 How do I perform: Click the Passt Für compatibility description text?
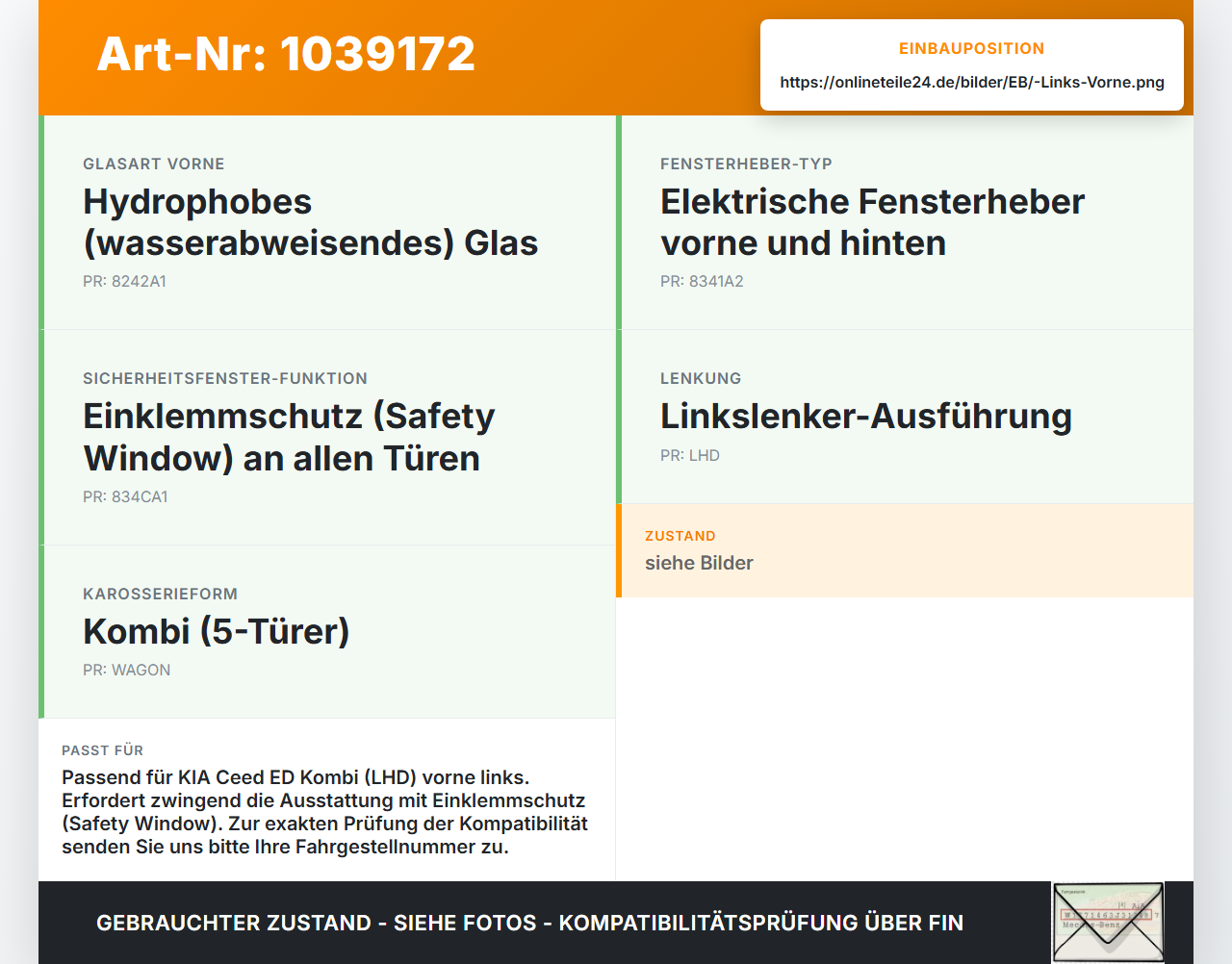(325, 812)
